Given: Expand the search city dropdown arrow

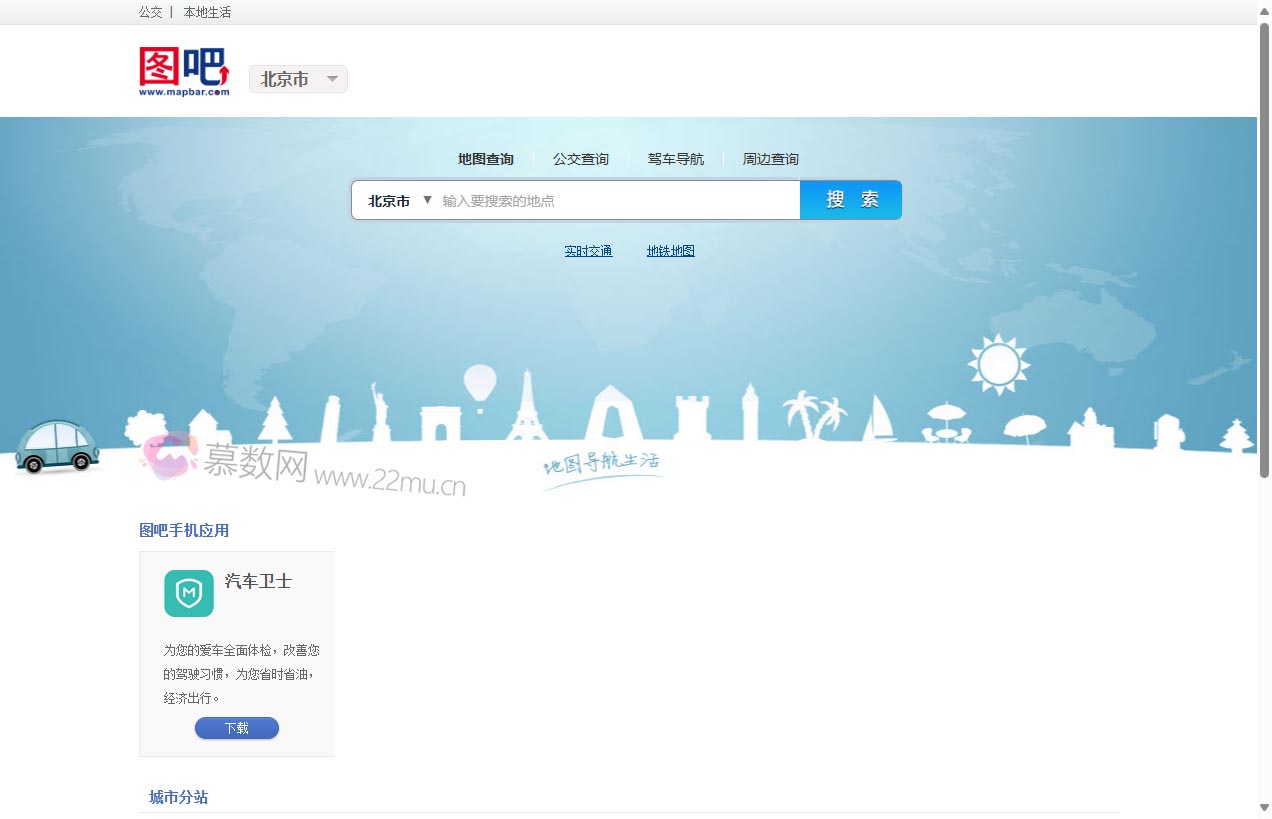Looking at the screenshot, I should tap(427, 199).
